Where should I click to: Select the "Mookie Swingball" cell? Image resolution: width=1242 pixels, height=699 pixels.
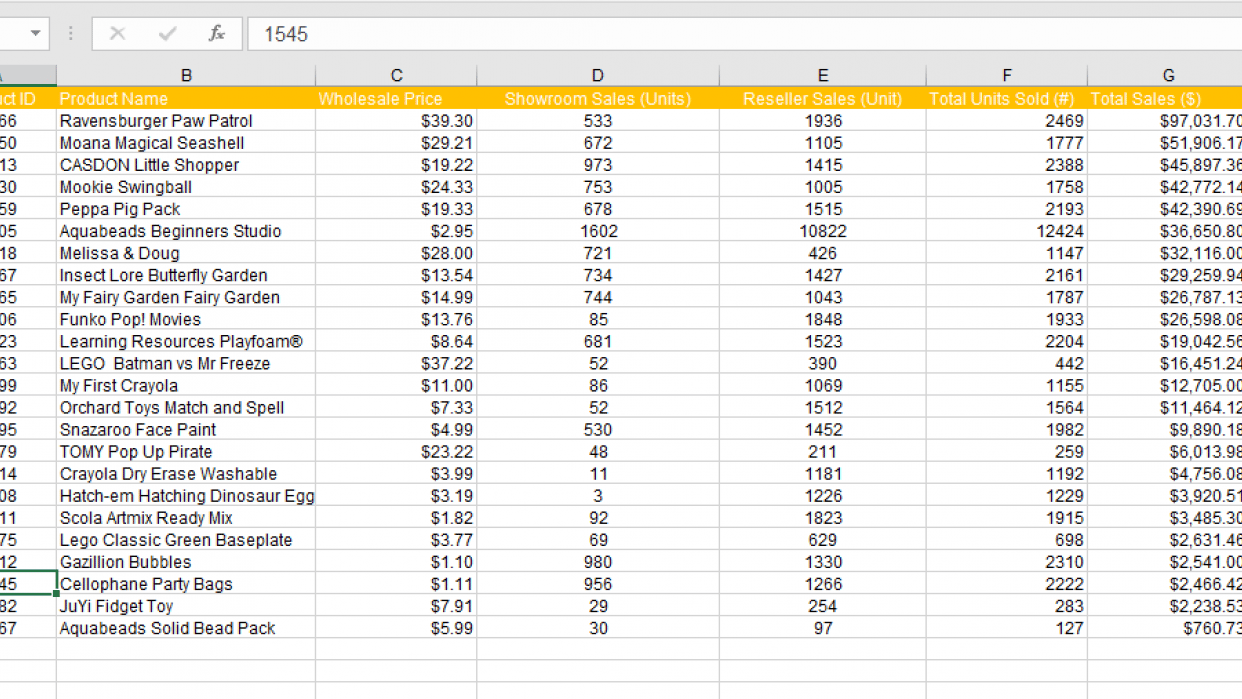pos(186,187)
